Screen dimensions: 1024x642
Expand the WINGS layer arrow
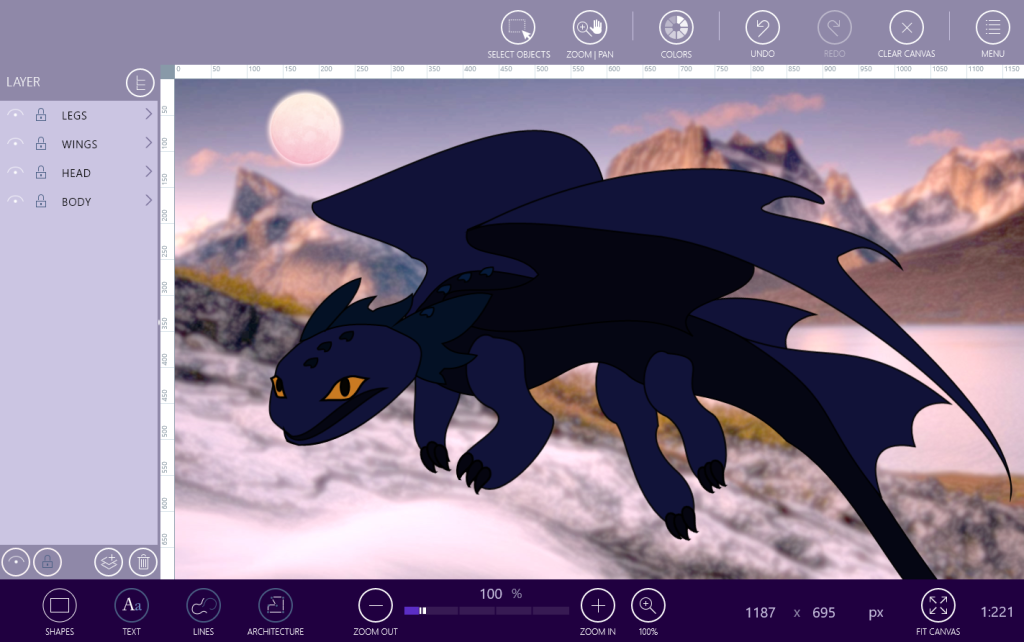[148, 144]
